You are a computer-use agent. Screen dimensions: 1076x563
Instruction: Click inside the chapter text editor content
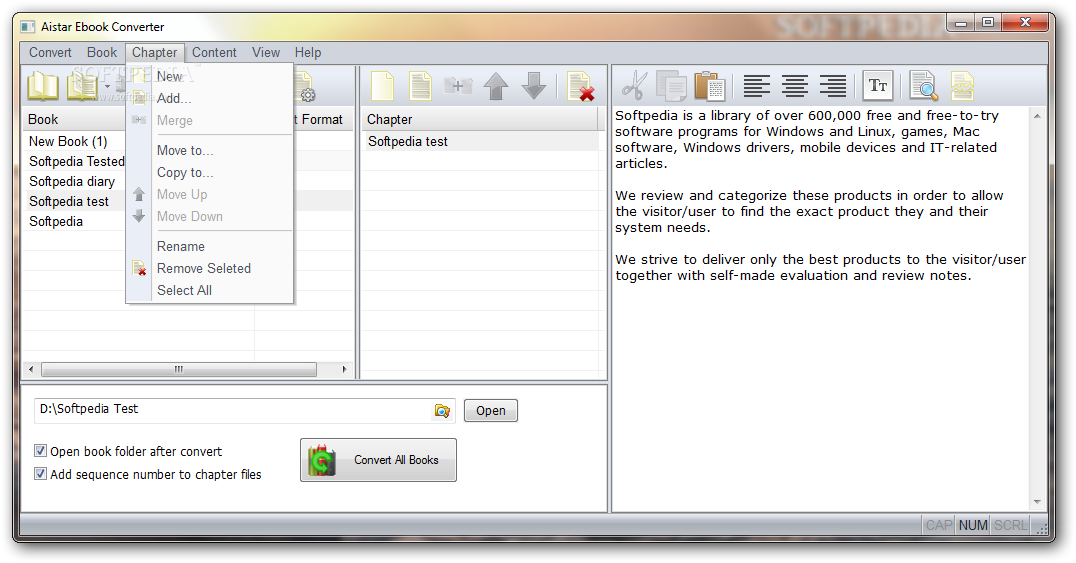pos(820,309)
